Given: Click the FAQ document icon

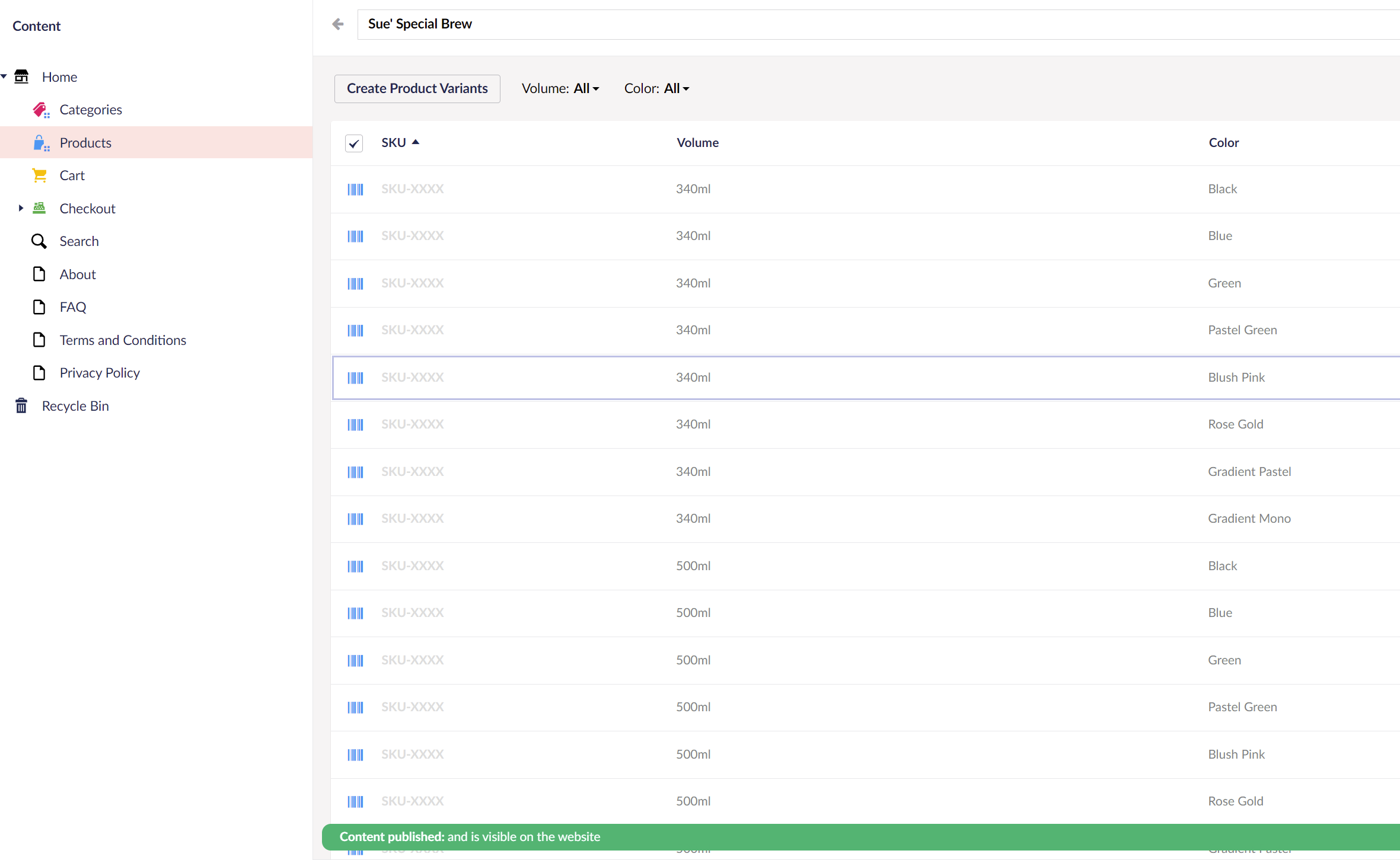Looking at the screenshot, I should coord(39,307).
